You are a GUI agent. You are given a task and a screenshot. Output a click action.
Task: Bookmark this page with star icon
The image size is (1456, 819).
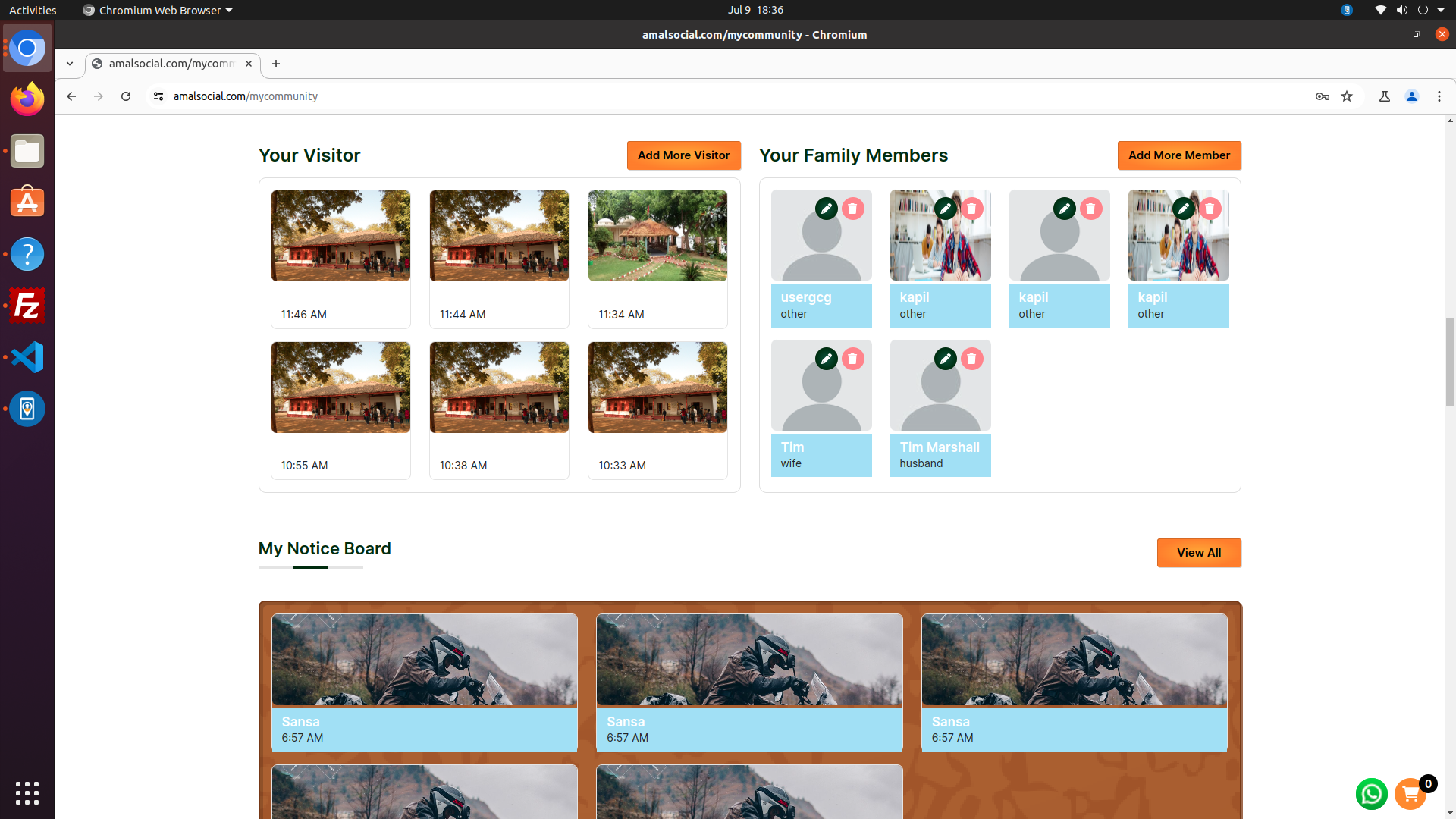pos(1347,96)
